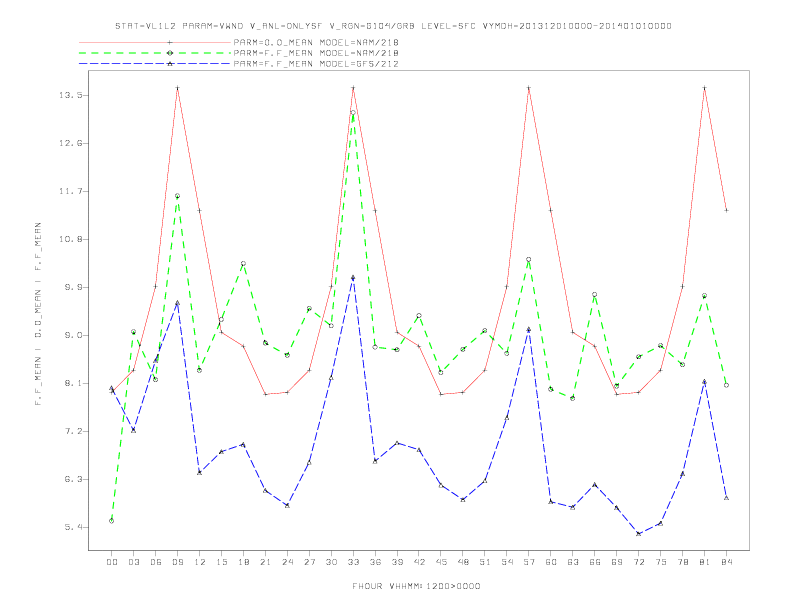792x612 pixels.
Task: Click x-axis tick label 15
Action: 221,562
